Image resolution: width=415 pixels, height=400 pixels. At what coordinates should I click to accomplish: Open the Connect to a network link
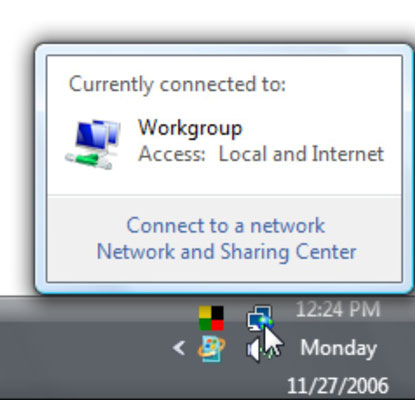[x=226, y=226]
